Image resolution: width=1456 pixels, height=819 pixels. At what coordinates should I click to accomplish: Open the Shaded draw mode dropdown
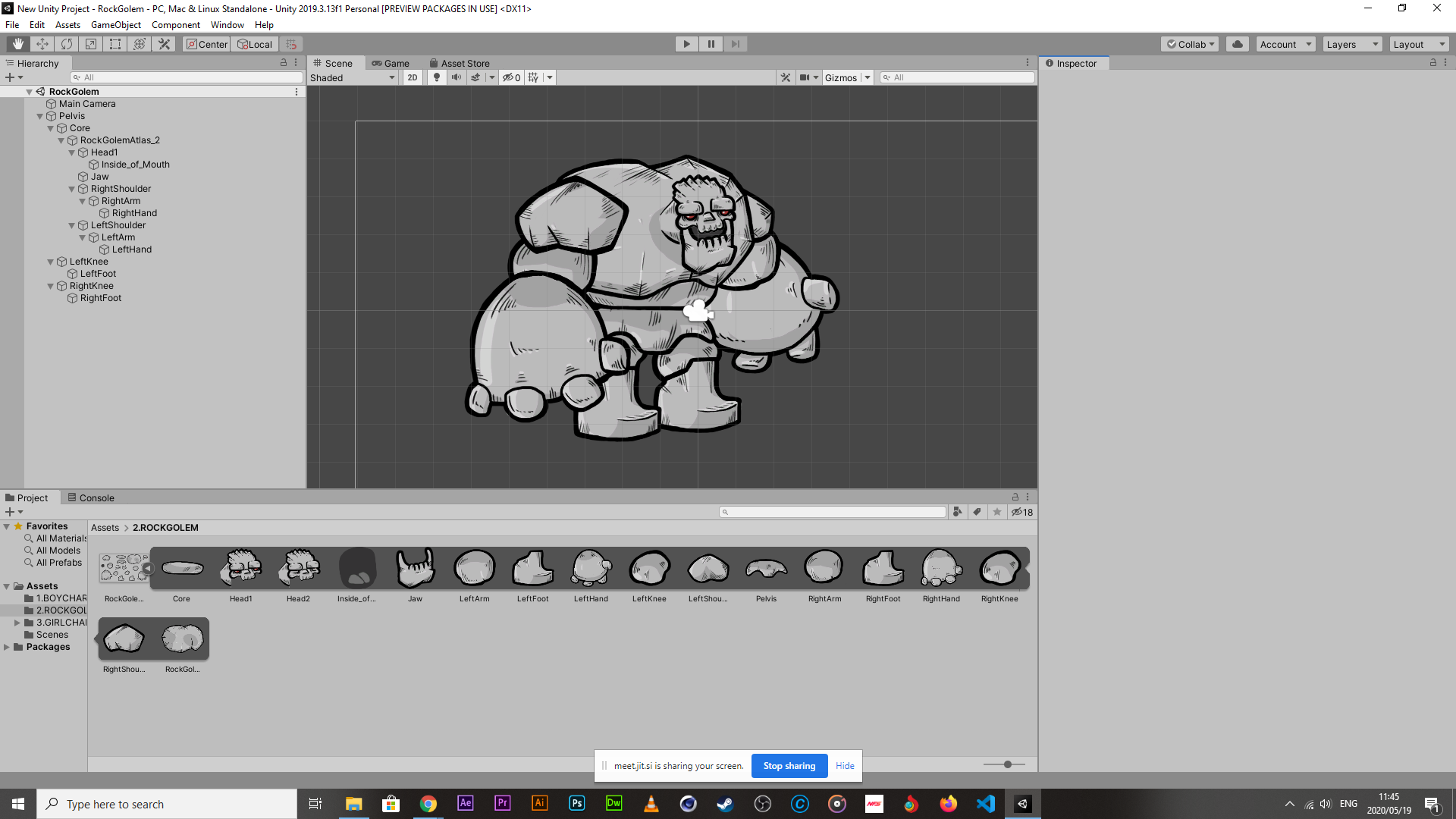click(353, 77)
